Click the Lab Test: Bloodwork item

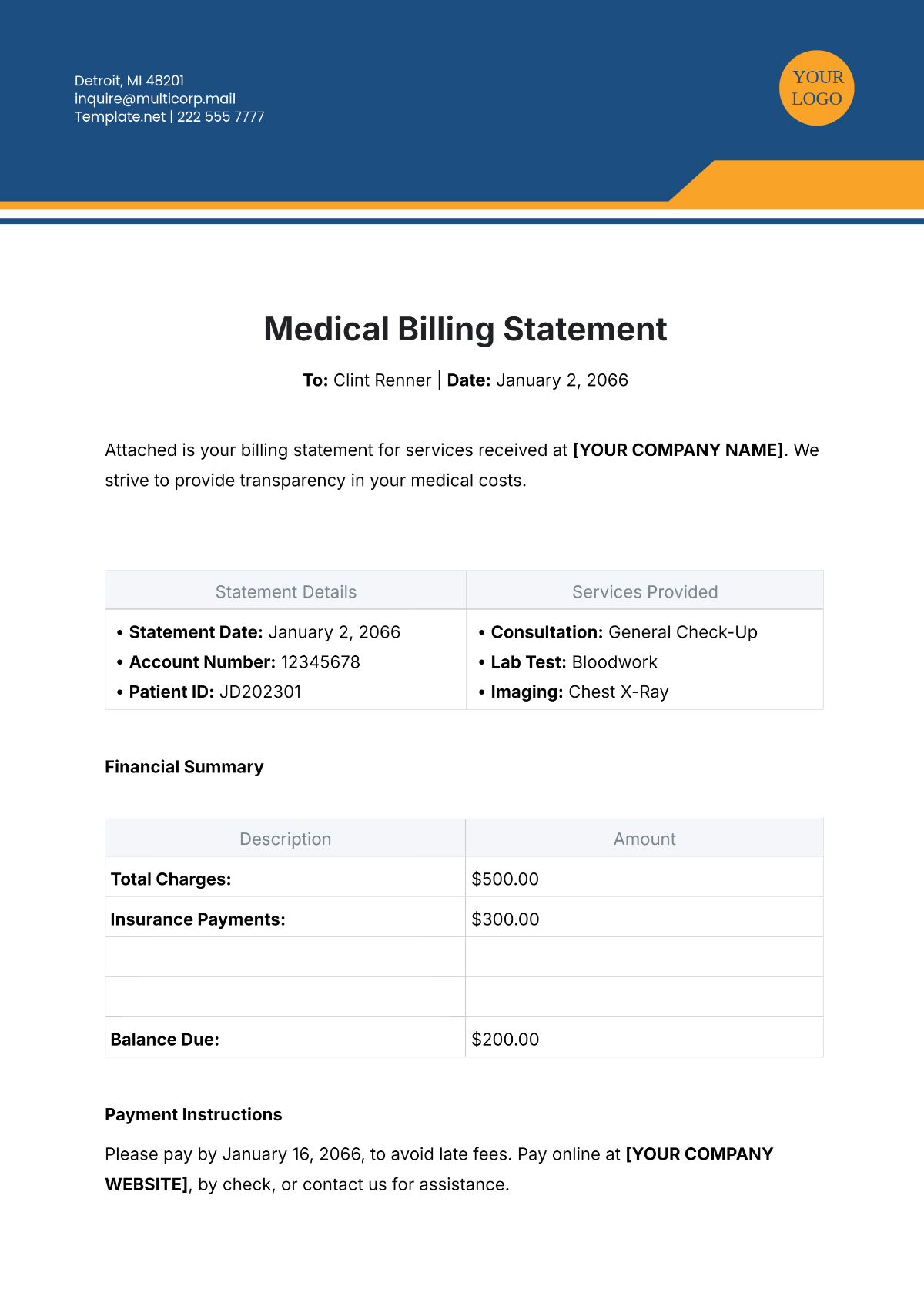coord(568,662)
